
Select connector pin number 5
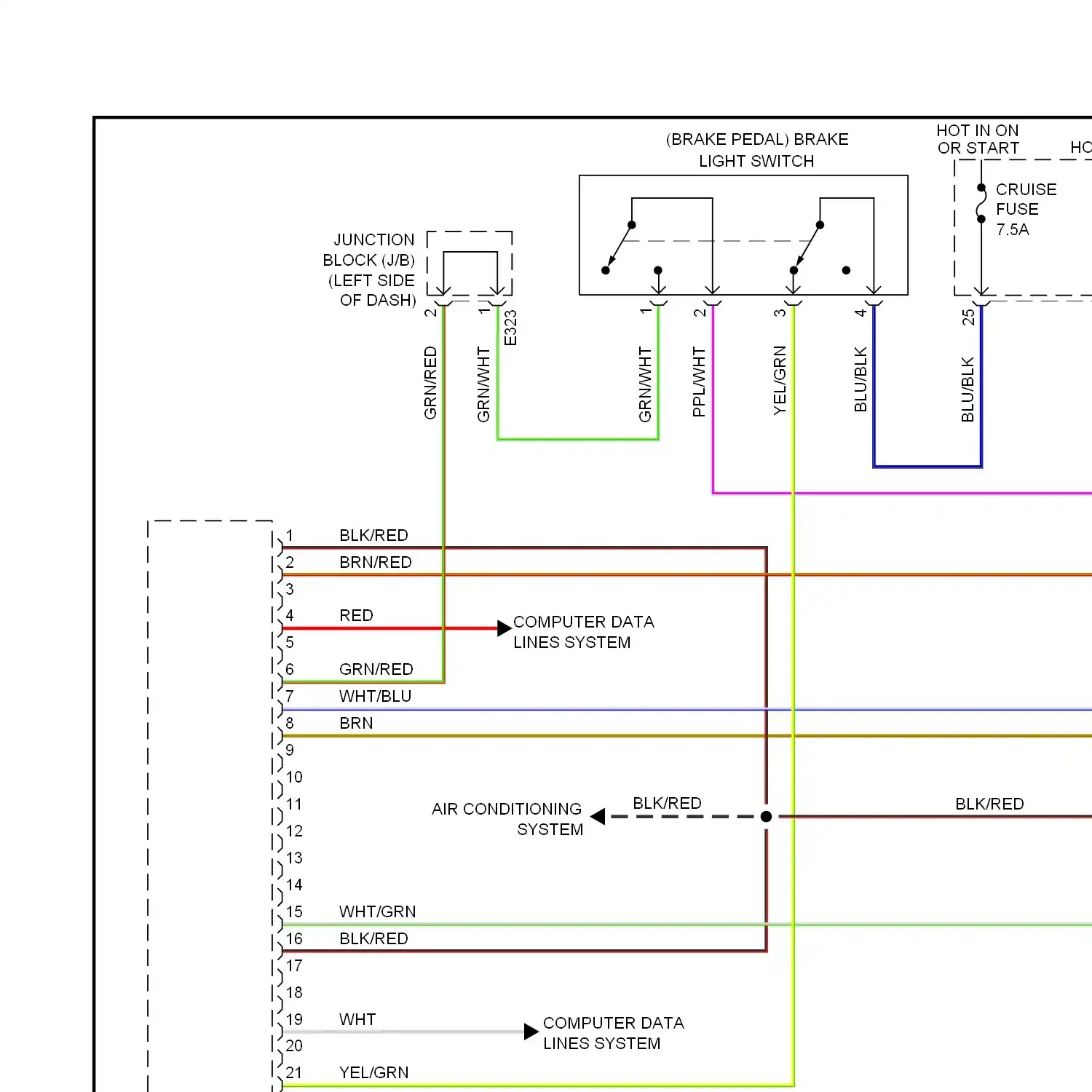tap(290, 642)
